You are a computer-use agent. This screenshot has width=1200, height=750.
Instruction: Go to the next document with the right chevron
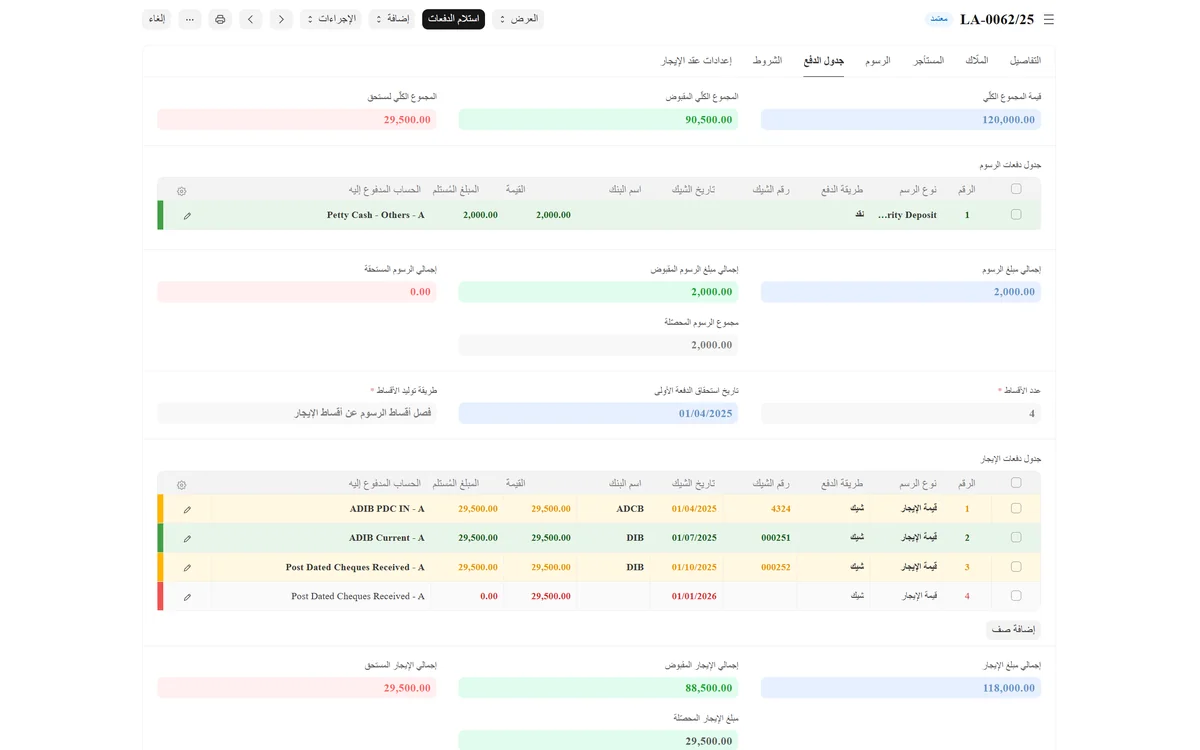(x=281, y=19)
